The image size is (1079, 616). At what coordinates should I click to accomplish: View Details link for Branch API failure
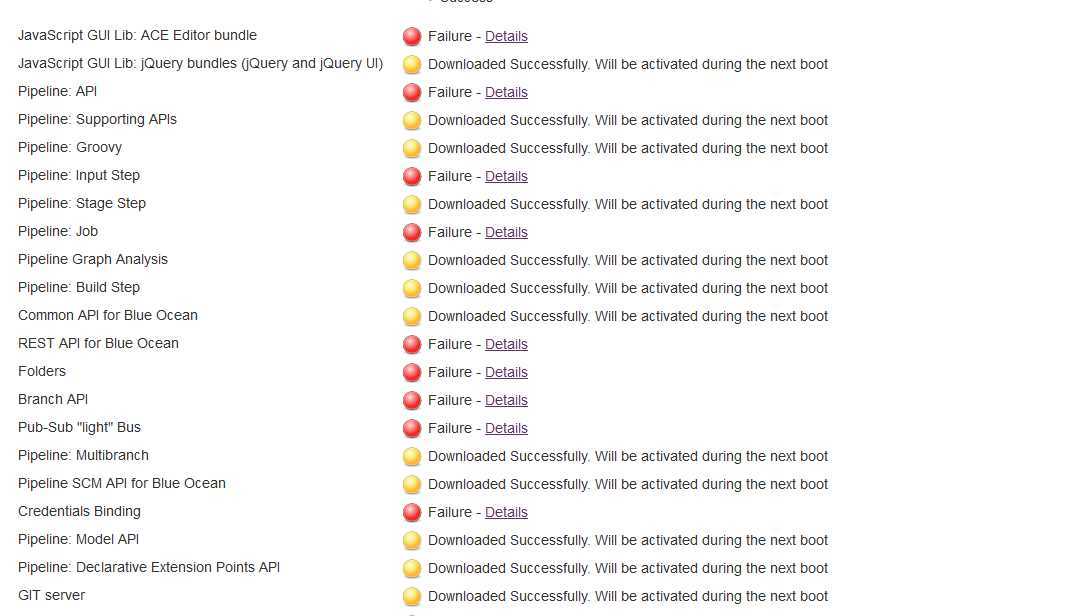(x=506, y=400)
